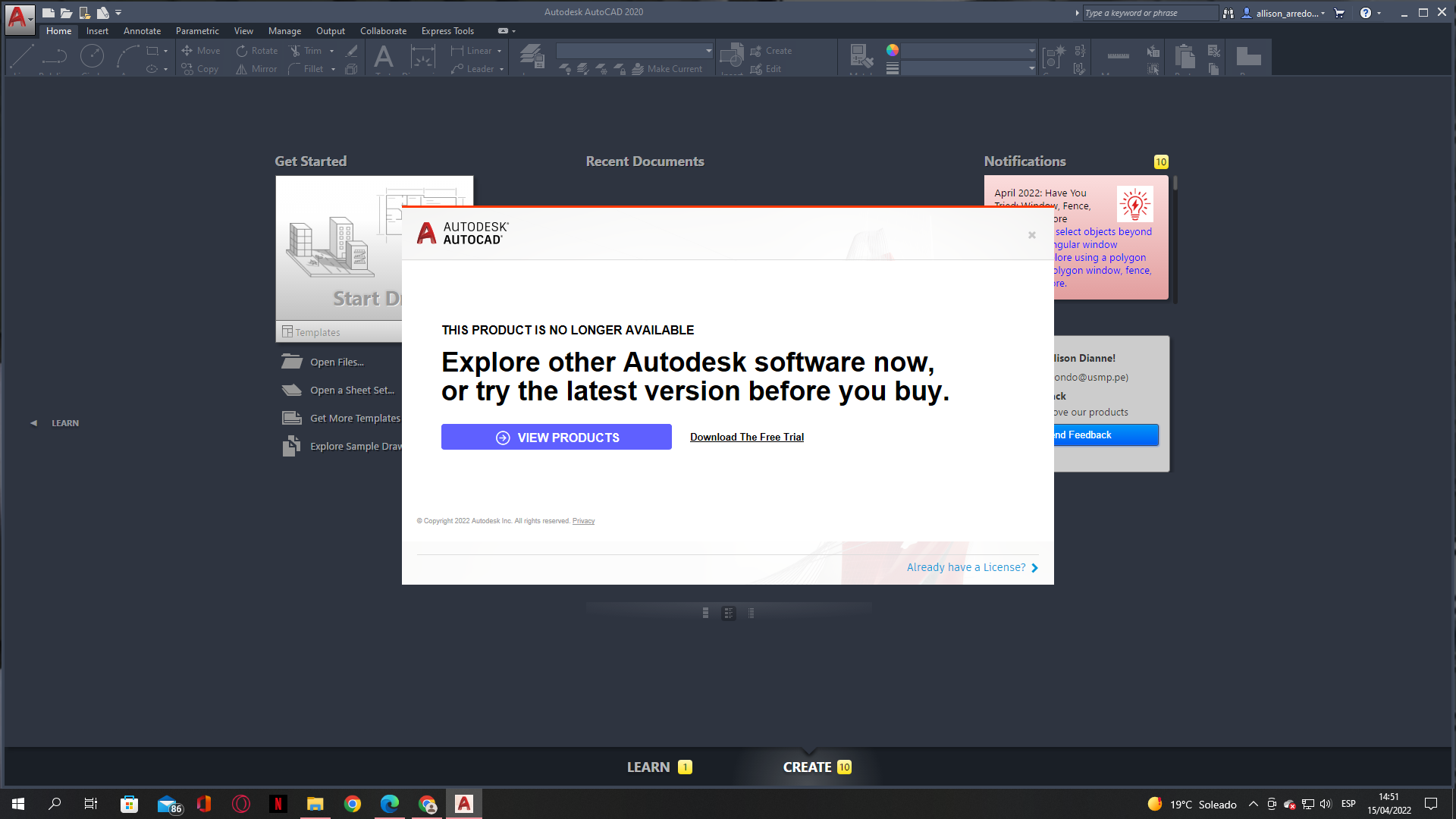Click the VIEW PRODUCTS button

point(557,437)
